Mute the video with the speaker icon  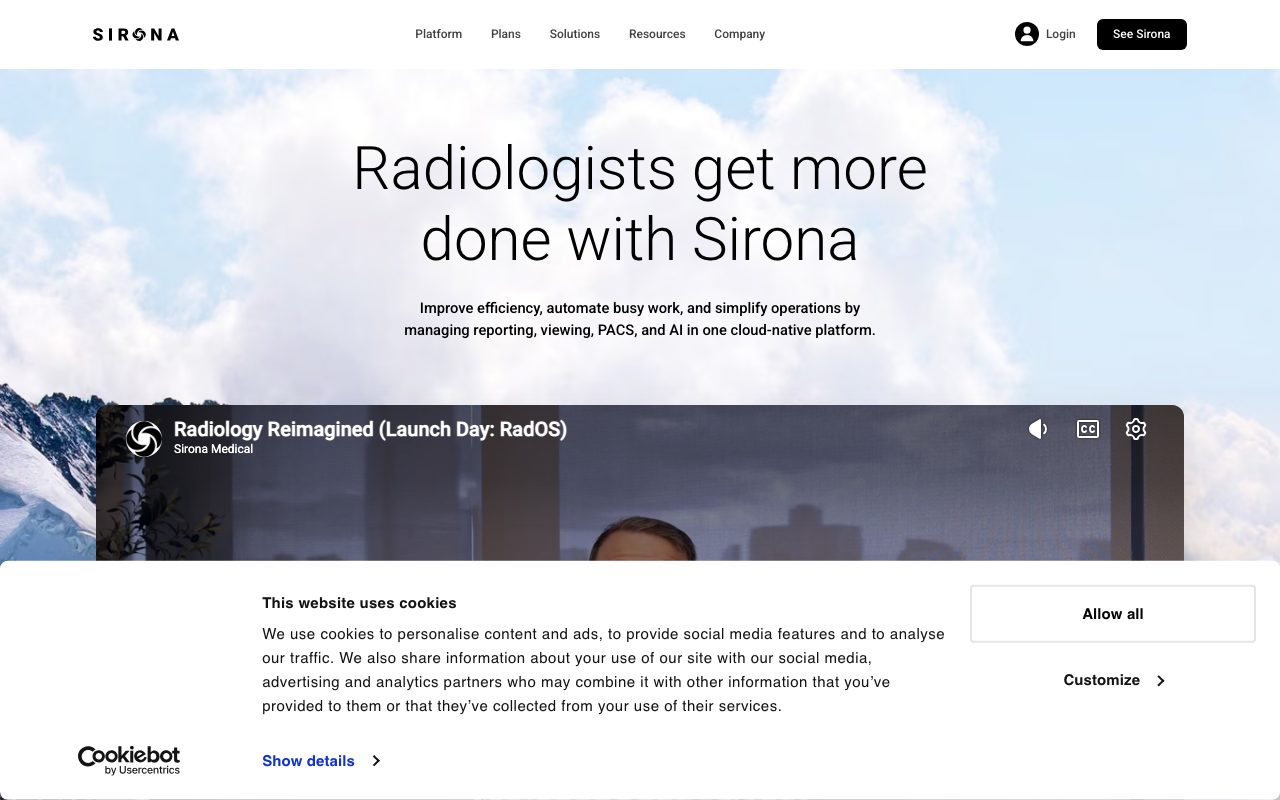(x=1038, y=429)
